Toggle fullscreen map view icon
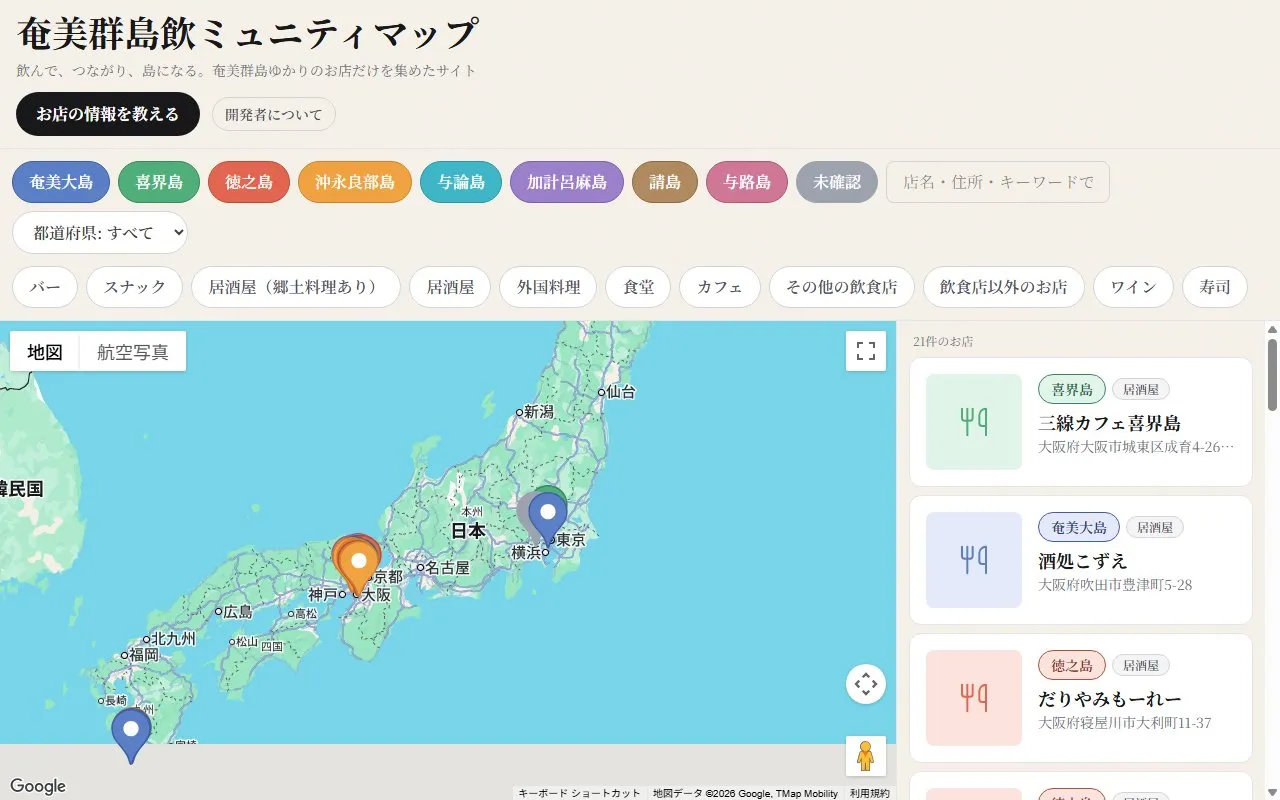Image resolution: width=1280 pixels, height=800 pixels. point(866,351)
